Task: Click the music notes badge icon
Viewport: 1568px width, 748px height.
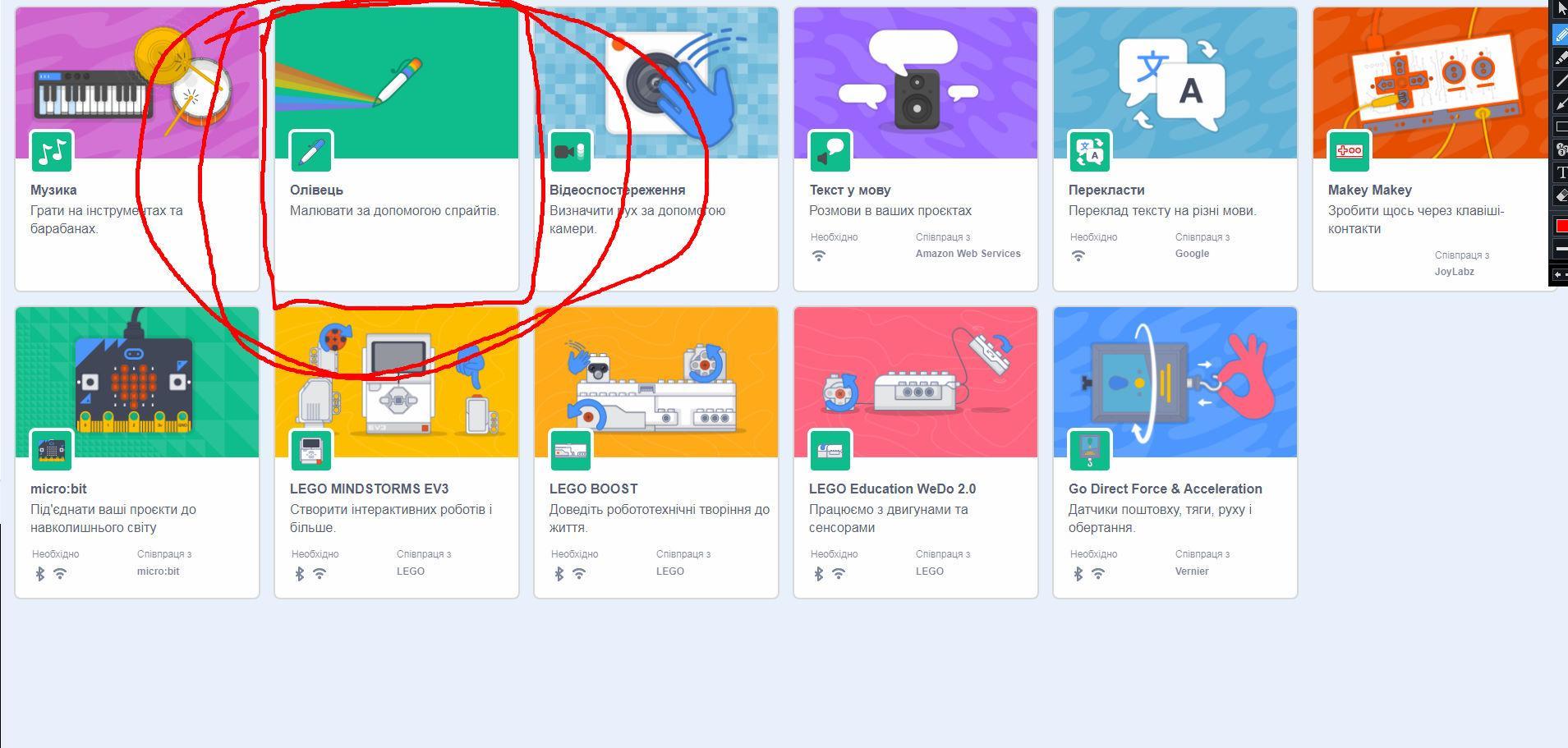Action: coord(52,151)
